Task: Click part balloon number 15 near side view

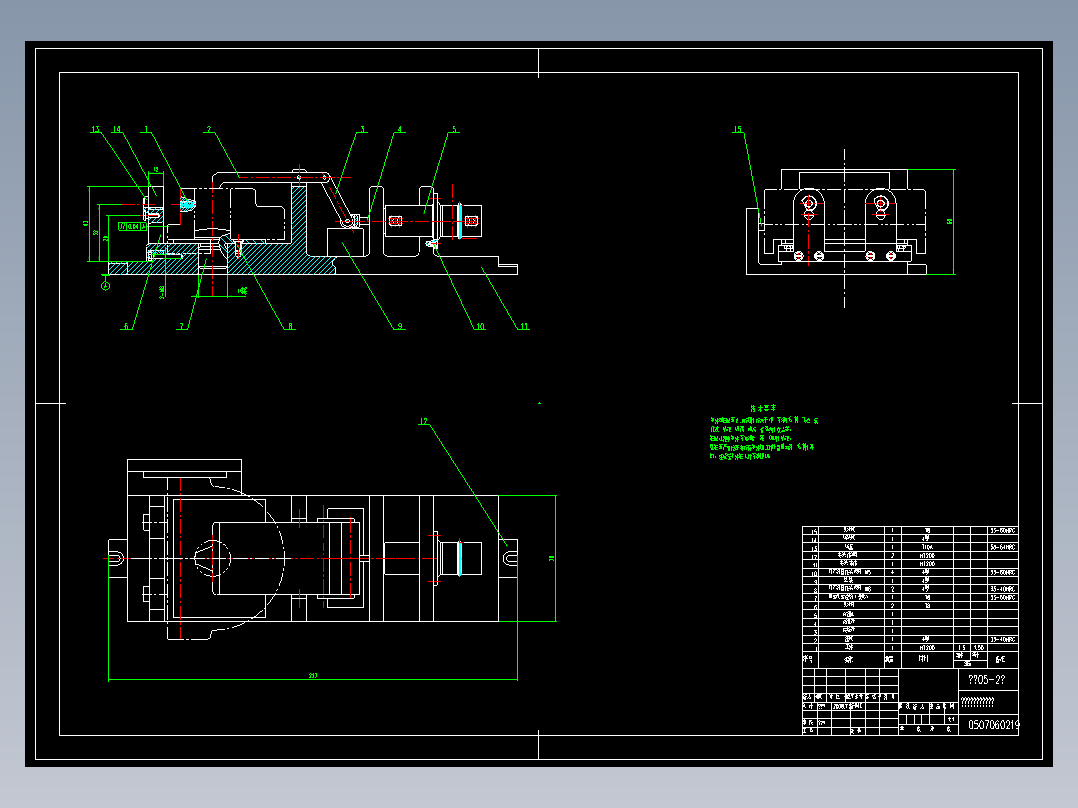Action: 738,129
